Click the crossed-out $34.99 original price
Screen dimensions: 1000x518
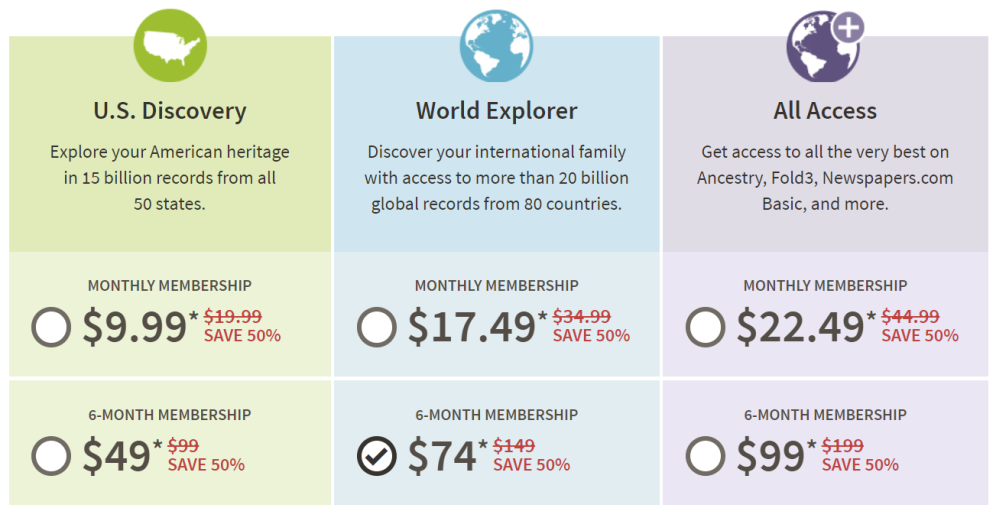click(582, 316)
